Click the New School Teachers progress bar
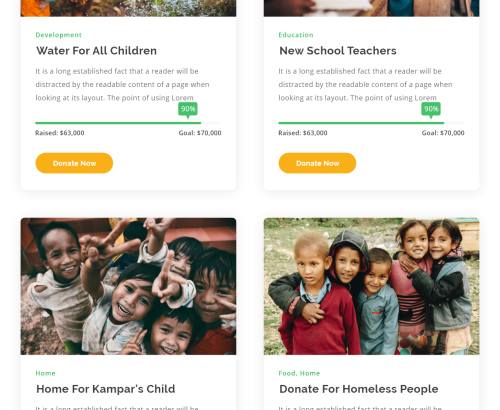 (371, 123)
